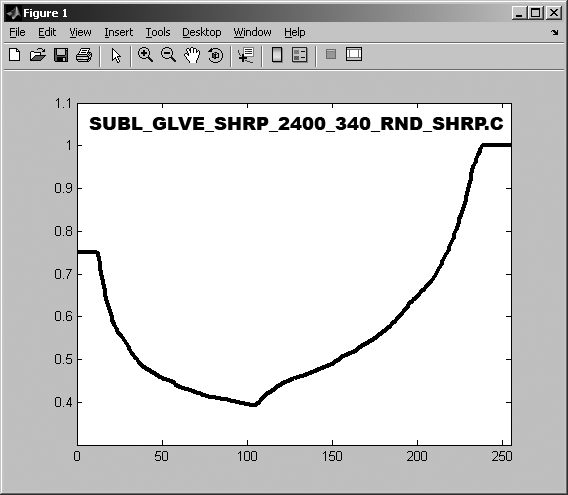The height and width of the screenshot is (495, 568).
Task: Save figure with the floppy disk icon
Action: (x=61, y=55)
